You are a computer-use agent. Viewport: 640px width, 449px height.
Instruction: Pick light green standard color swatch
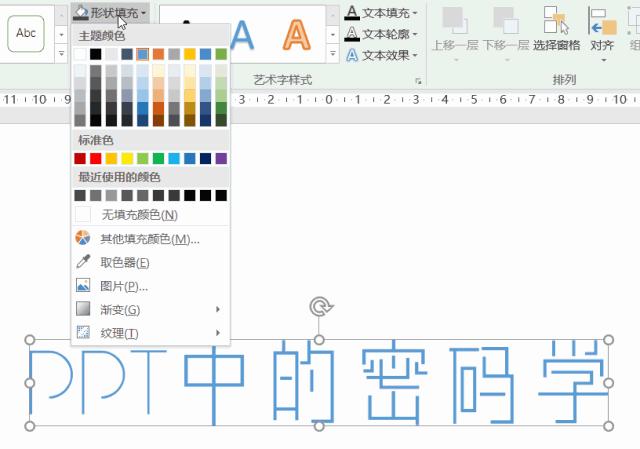(x=142, y=158)
